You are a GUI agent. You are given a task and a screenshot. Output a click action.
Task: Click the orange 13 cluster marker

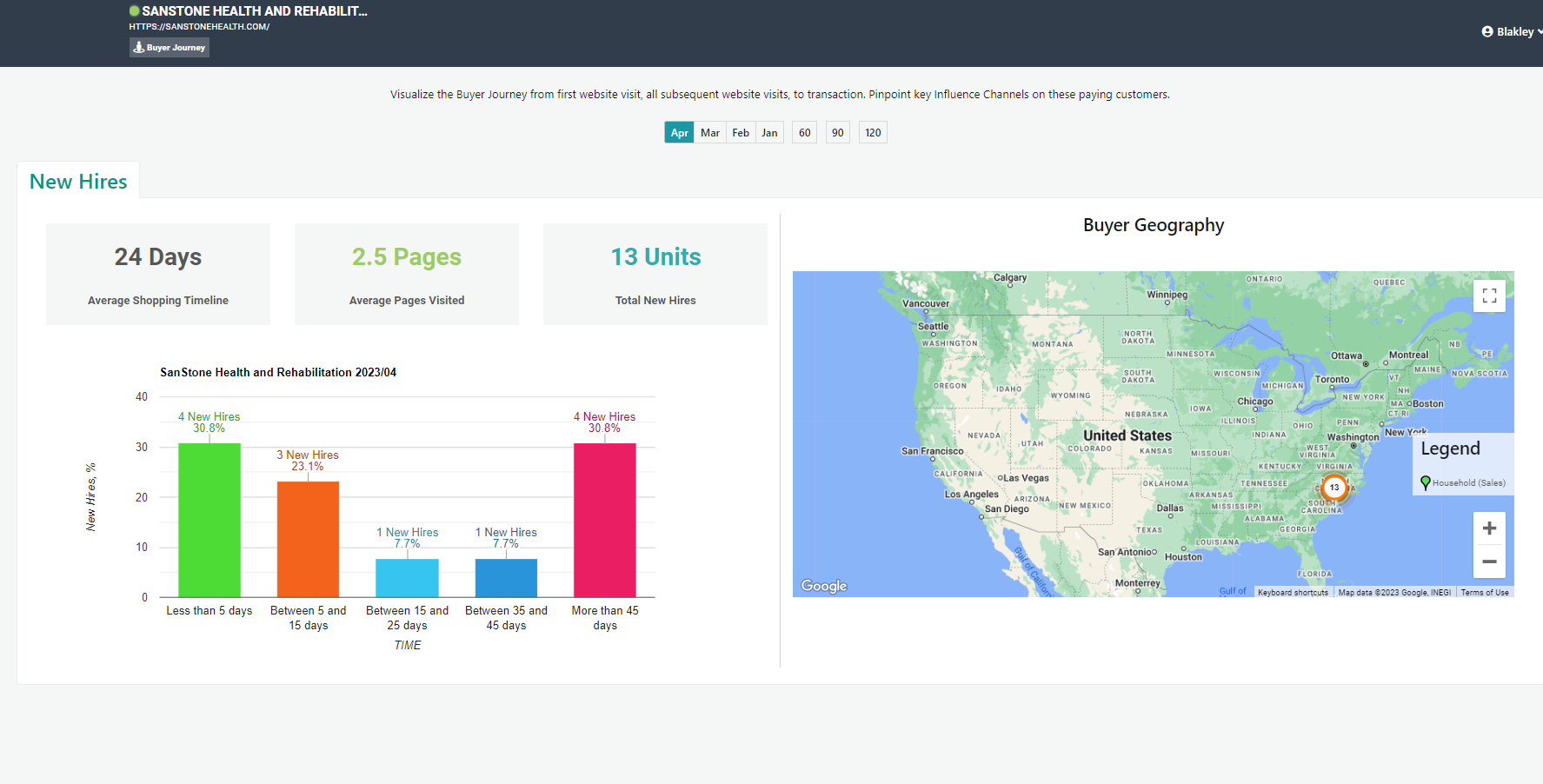1334,488
